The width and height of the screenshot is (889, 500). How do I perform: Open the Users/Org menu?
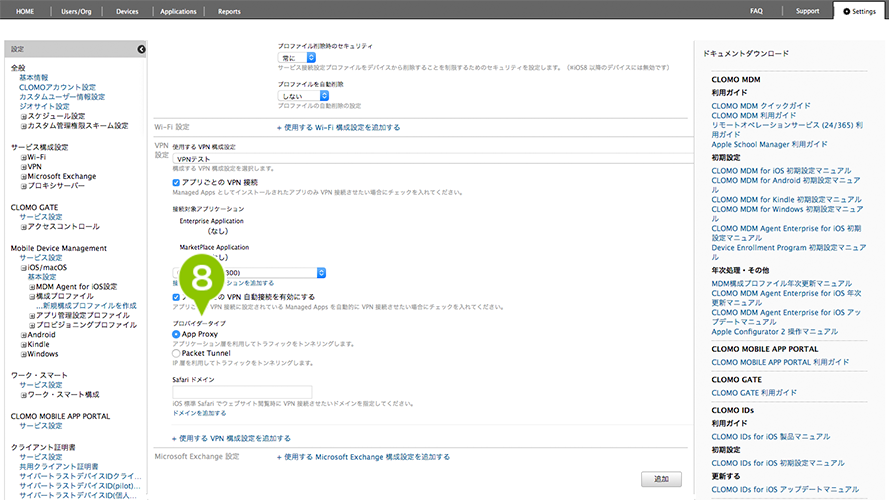click(76, 11)
